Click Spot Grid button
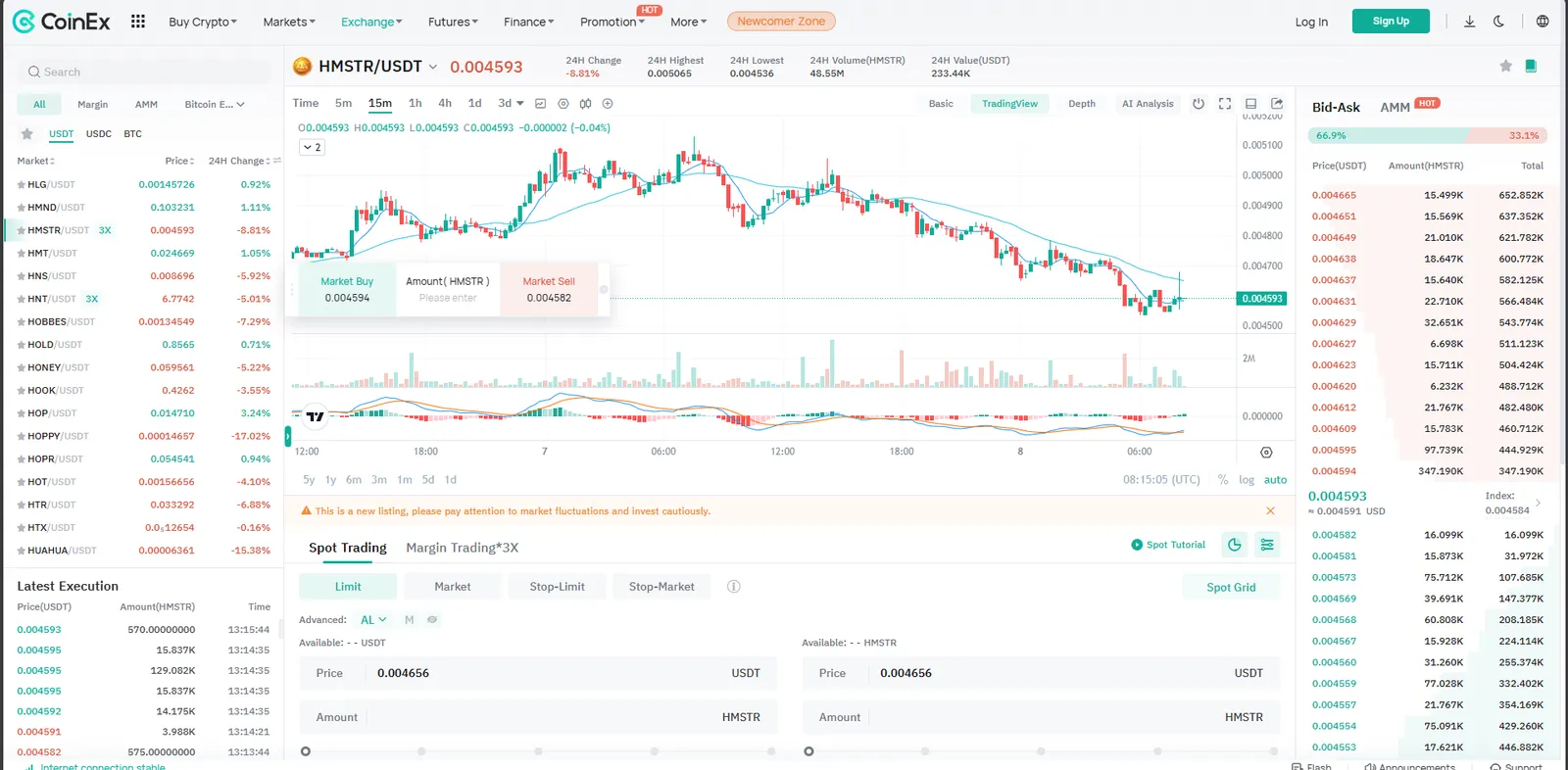Screen dimensions: 1568x770 pyautogui.click(x=1231, y=587)
